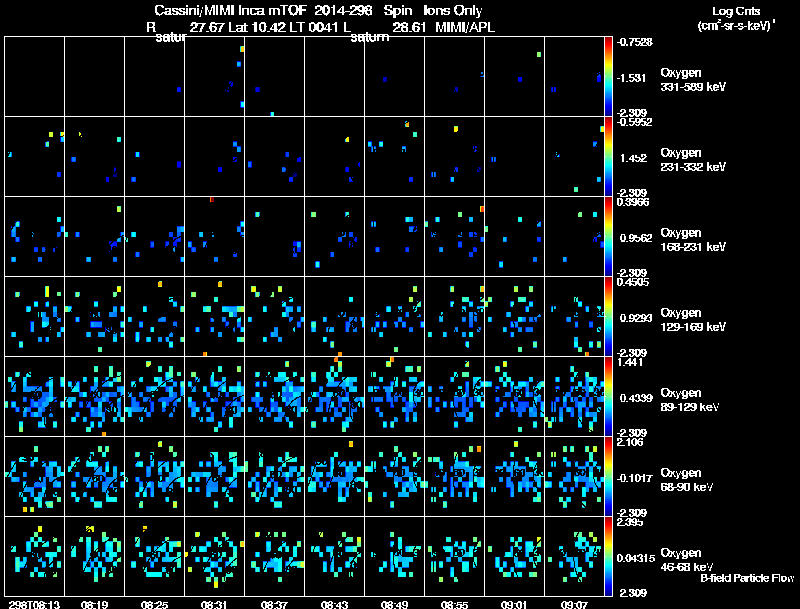Click the MIMI/APL text in header

tap(465, 28)
